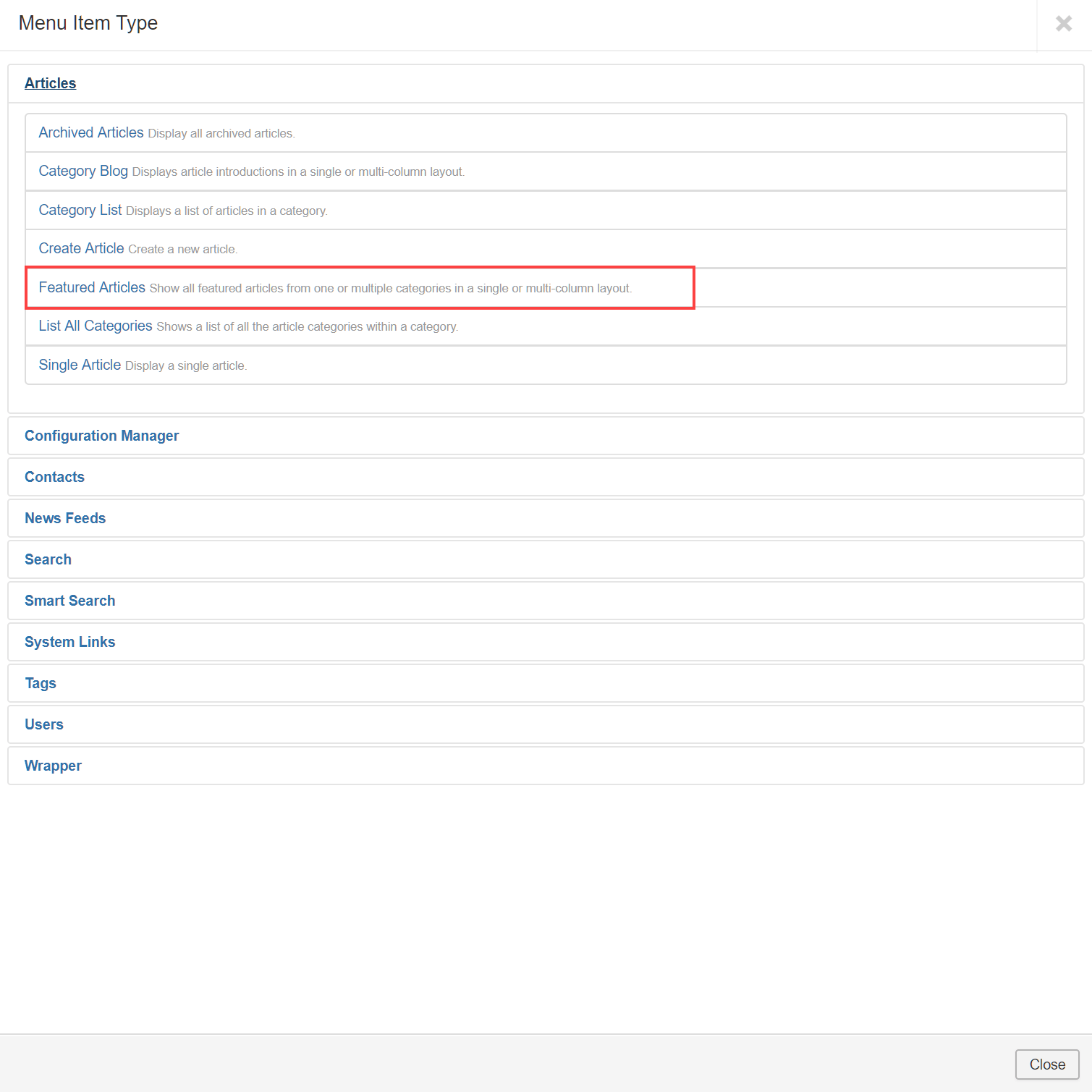Choose Featured Articles menu item type
1092x1092 pixels.
click(546, 288)
